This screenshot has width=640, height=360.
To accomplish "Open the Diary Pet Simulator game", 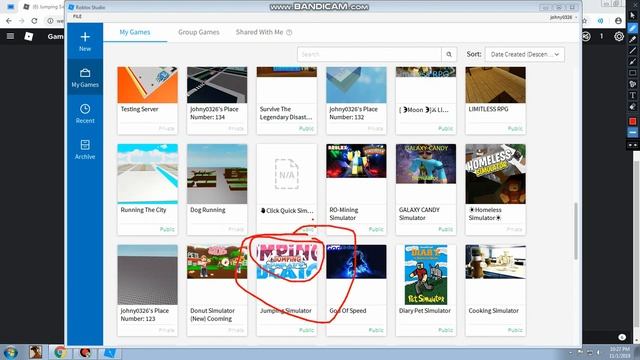I will pos(426,290).
